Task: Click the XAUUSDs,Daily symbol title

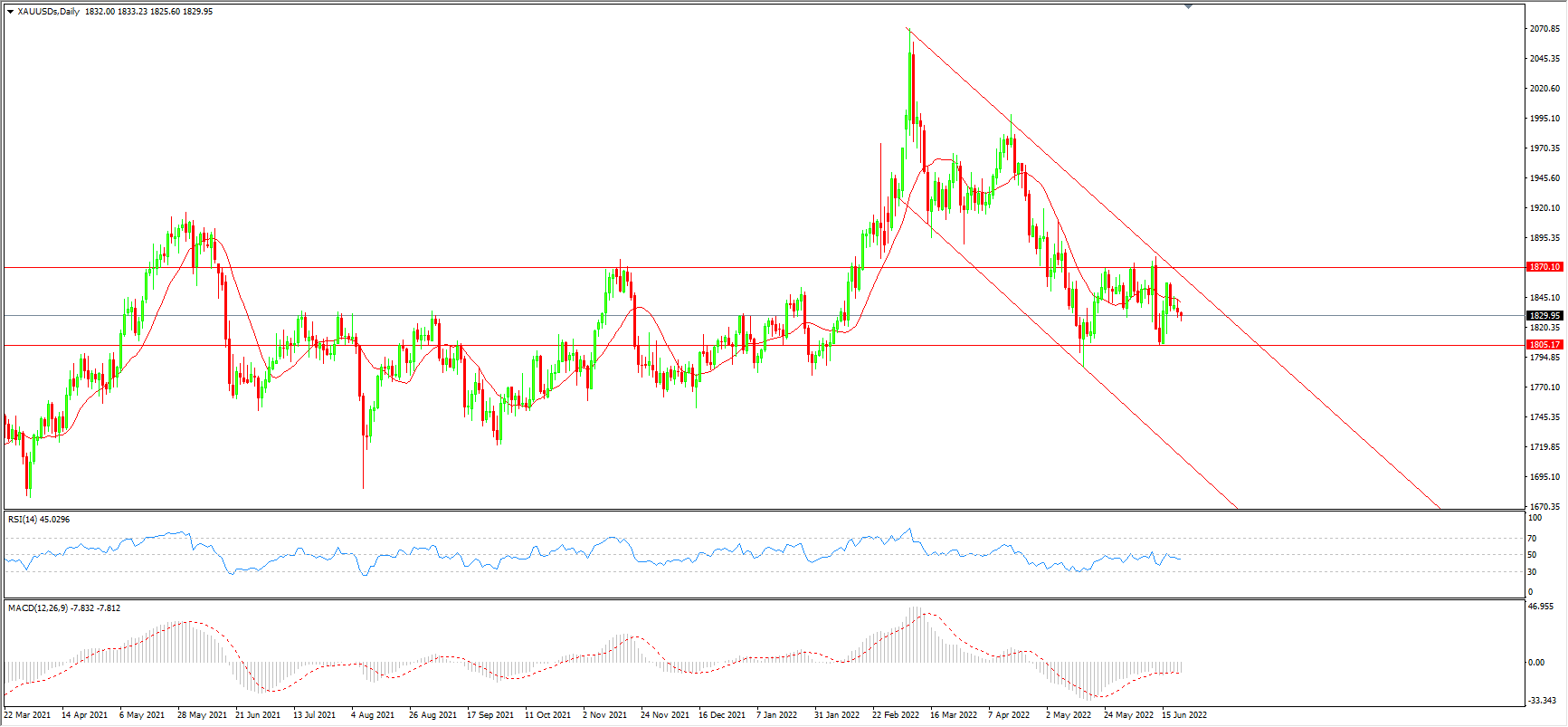Action: tap(49, 12)
